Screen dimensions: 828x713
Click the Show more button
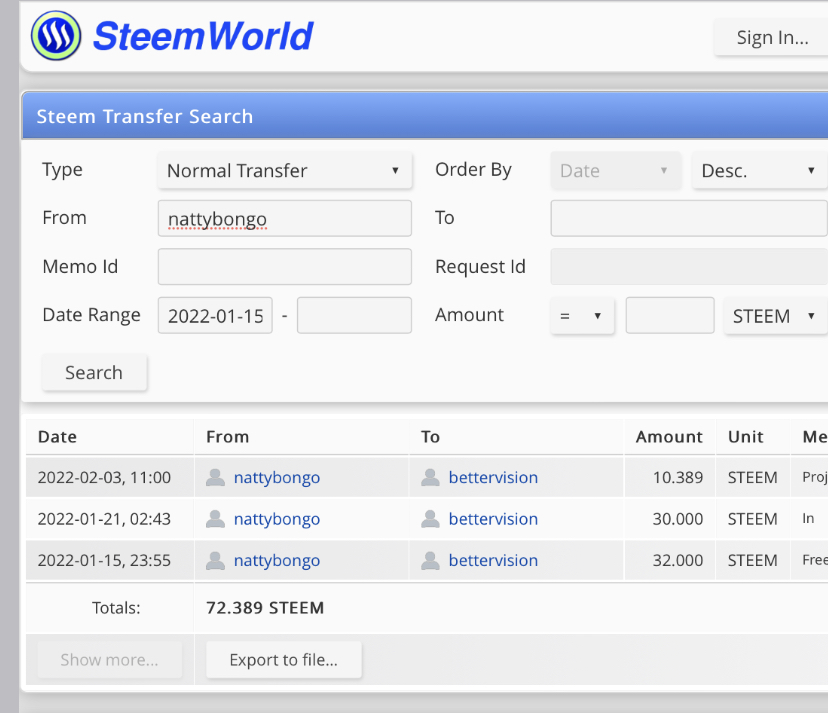110,660
